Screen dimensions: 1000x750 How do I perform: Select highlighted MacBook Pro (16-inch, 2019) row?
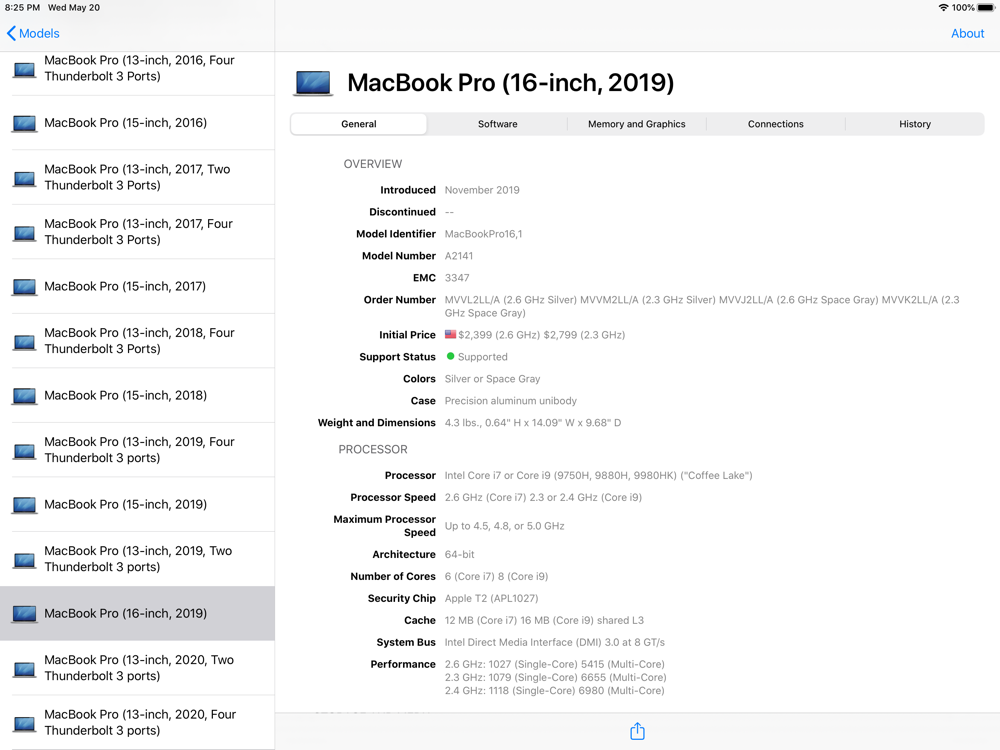tap(137, 614)
